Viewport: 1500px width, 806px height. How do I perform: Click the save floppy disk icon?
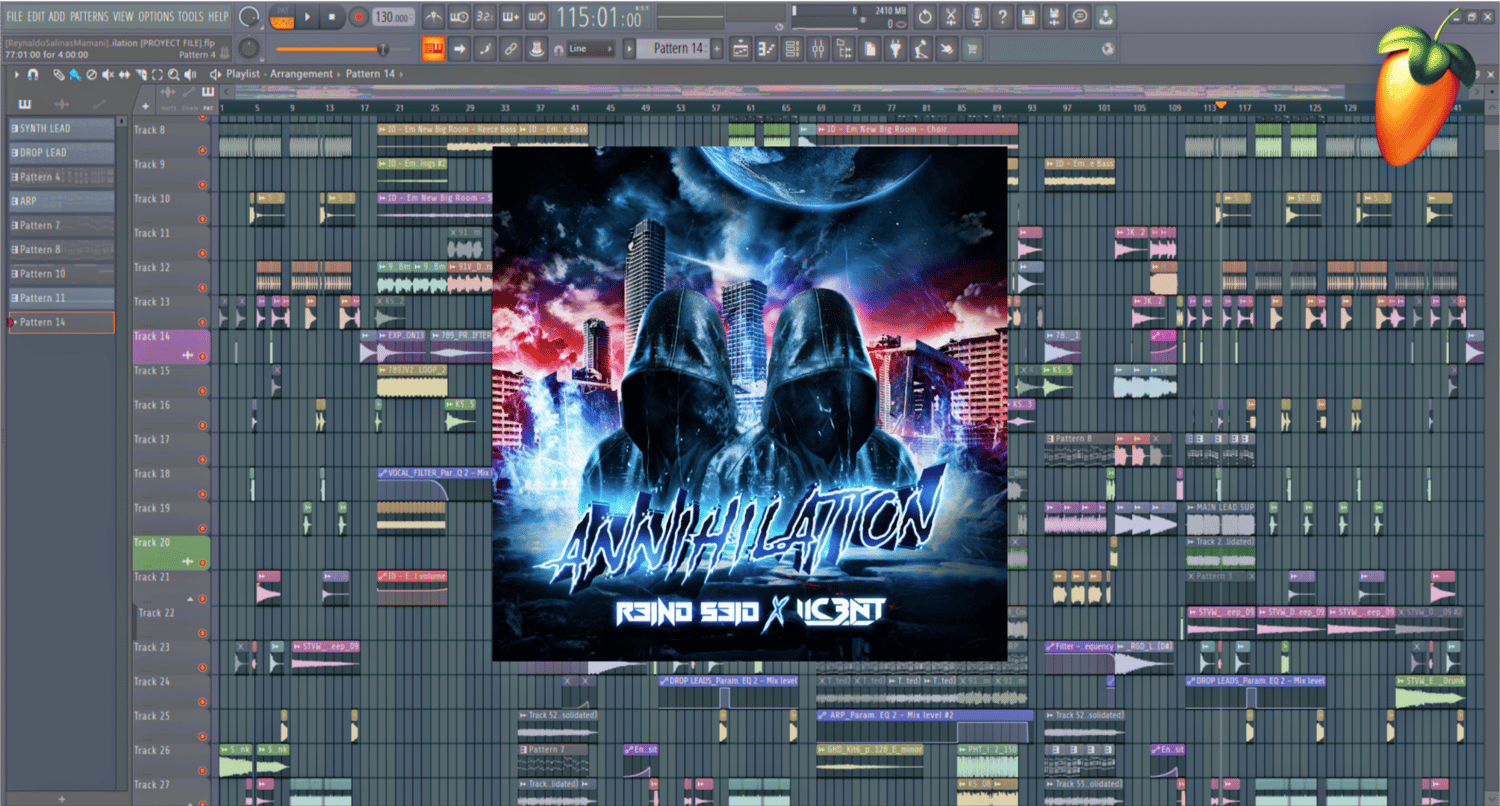pyautogui.click(x=1028, y=17)
